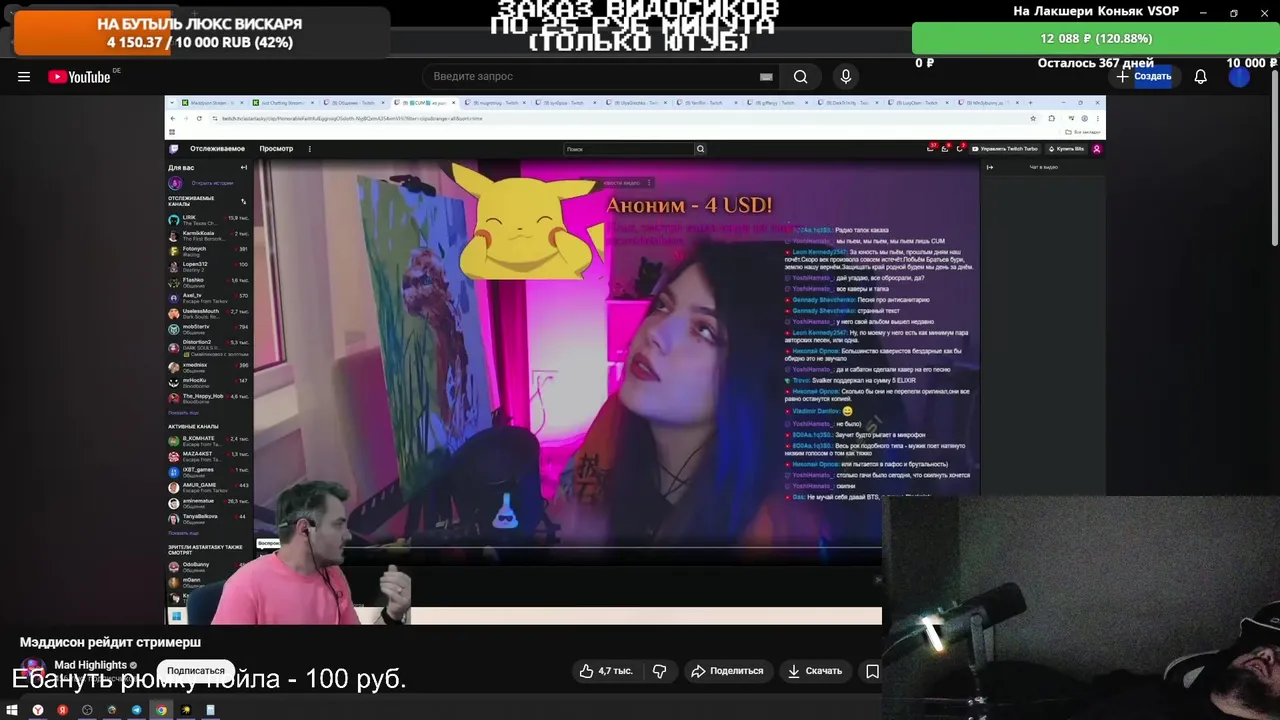Go to the YouTube home logo
Viewport: 1280px width, 720px height.
pyautogui.click(x=79, y=77)
